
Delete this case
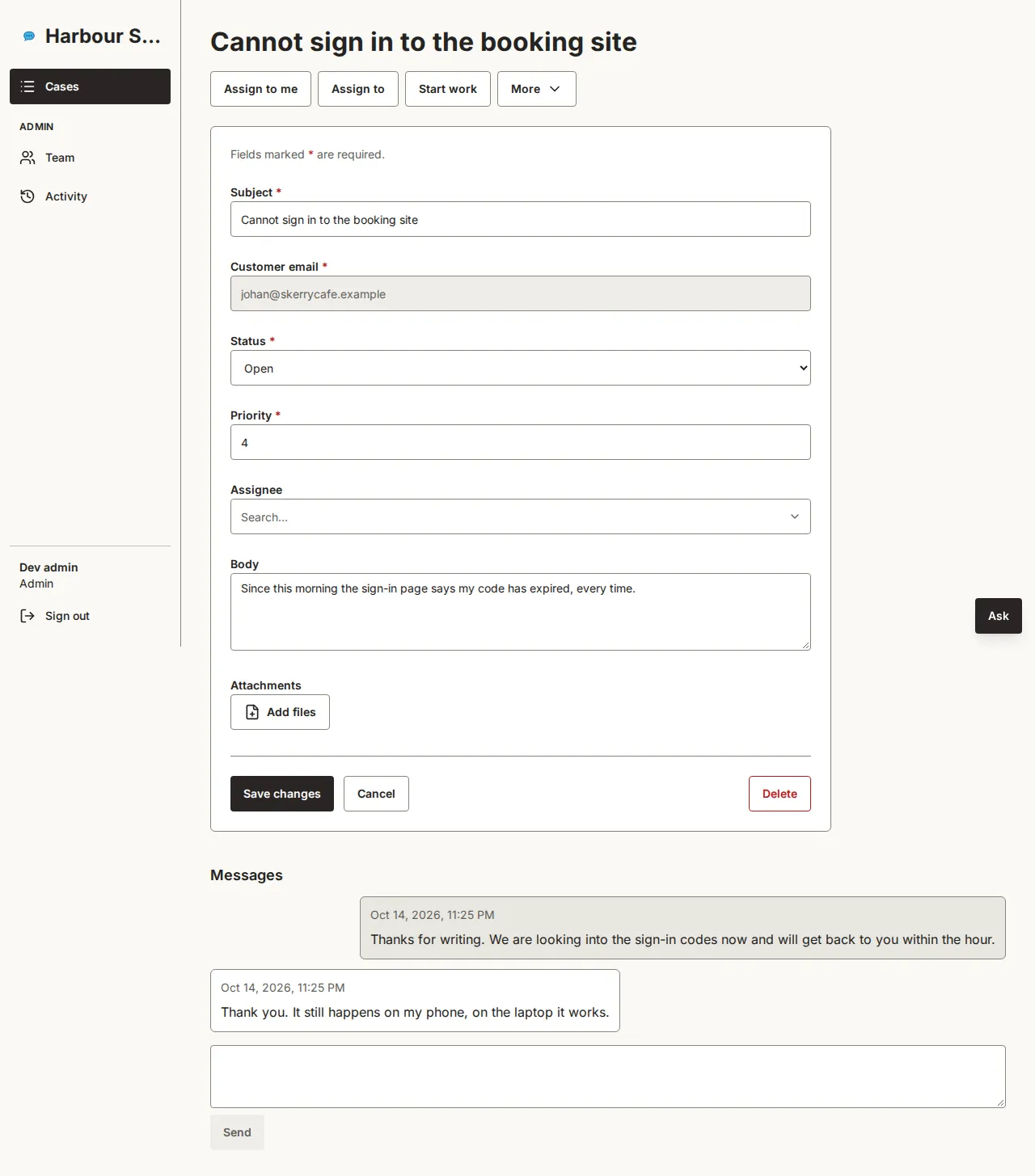[x=779, y=794]
